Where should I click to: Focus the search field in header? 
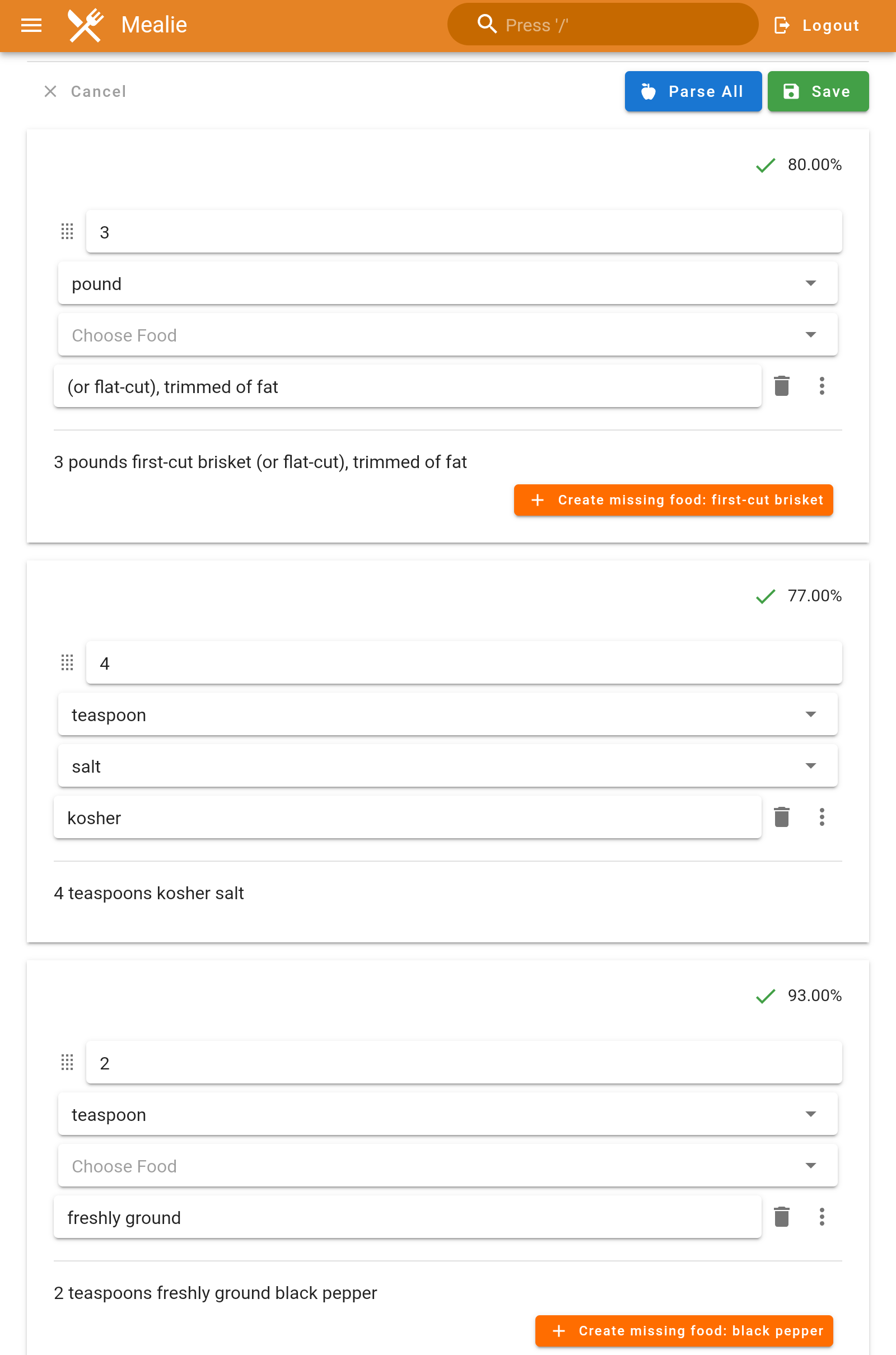click(603, 25)
